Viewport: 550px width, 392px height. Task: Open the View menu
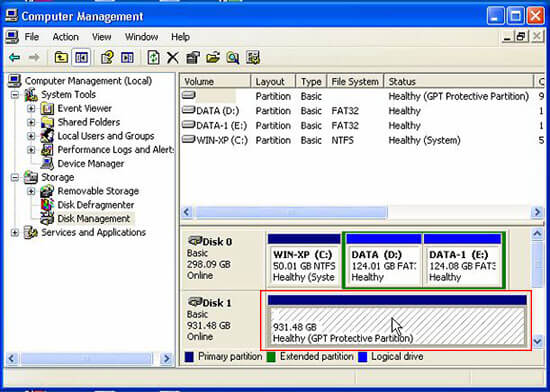[102, 37]
